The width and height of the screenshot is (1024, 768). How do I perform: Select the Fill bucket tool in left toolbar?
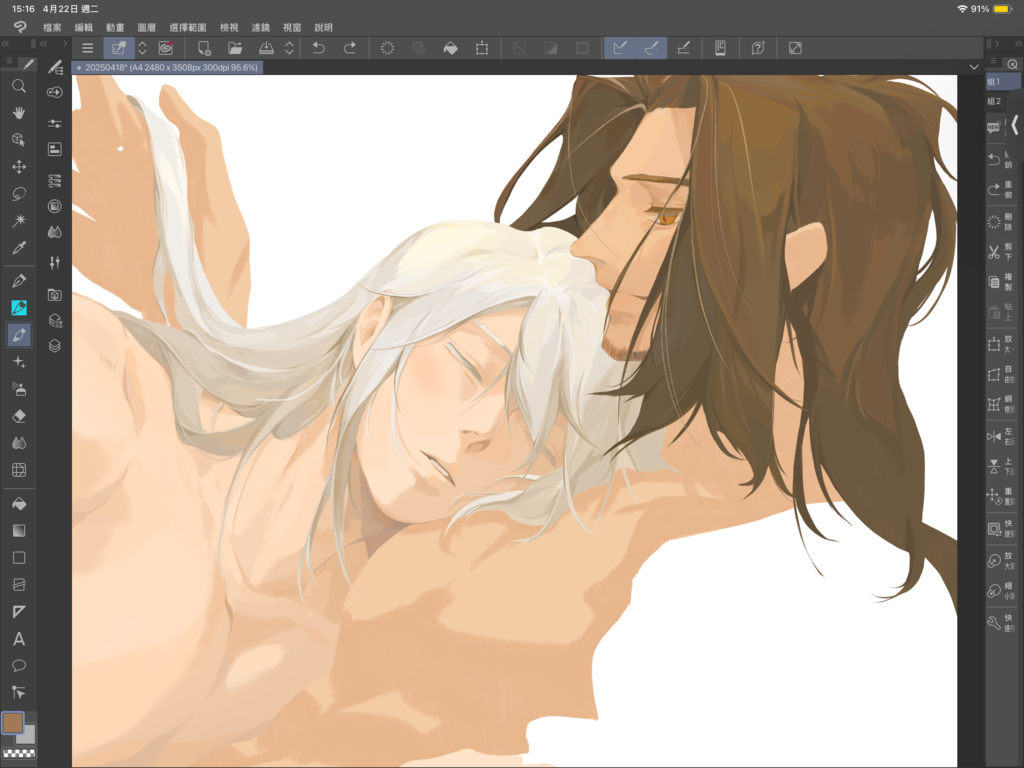19,504
